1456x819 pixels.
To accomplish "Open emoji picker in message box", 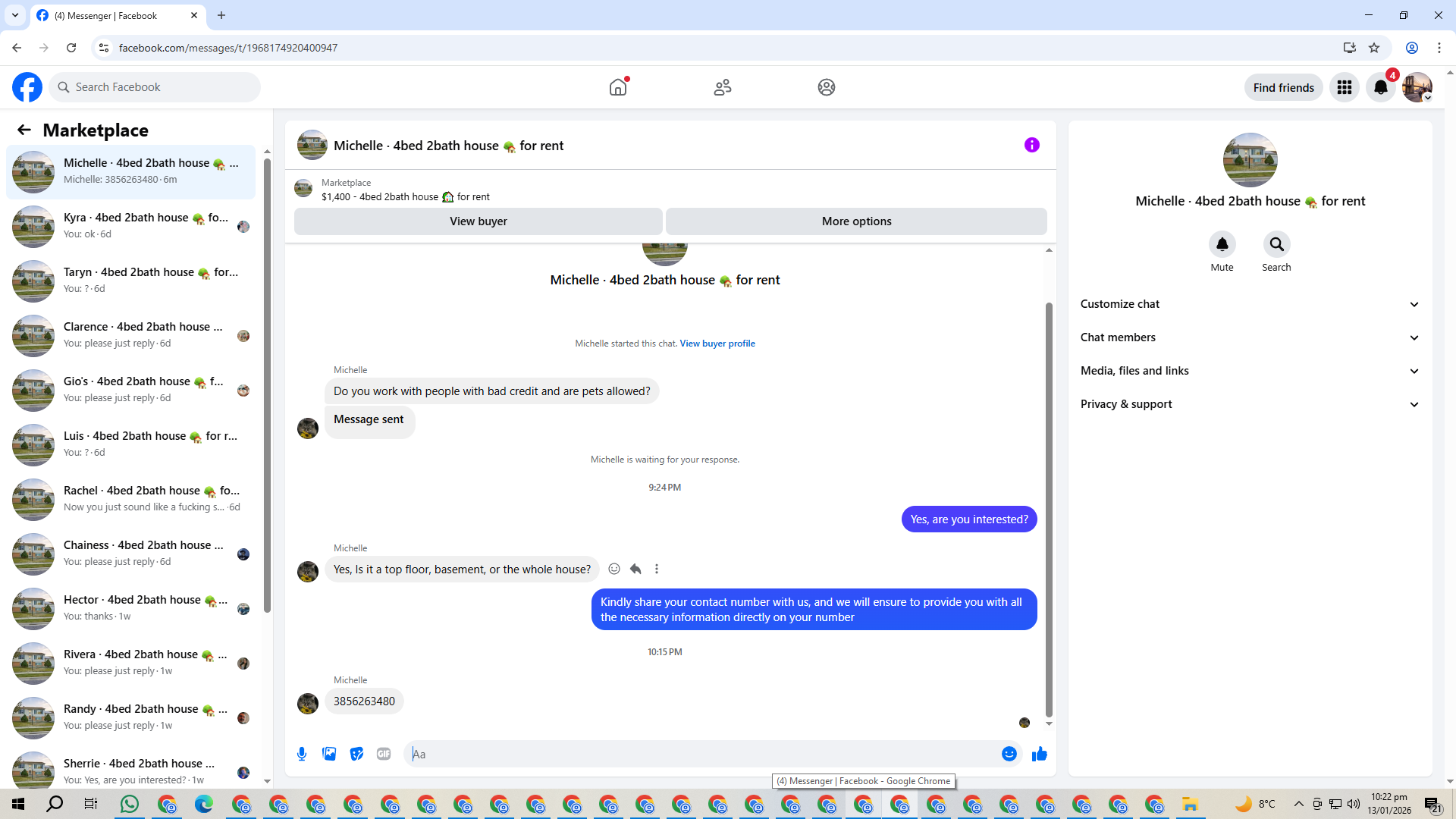I will [1009, 754].
